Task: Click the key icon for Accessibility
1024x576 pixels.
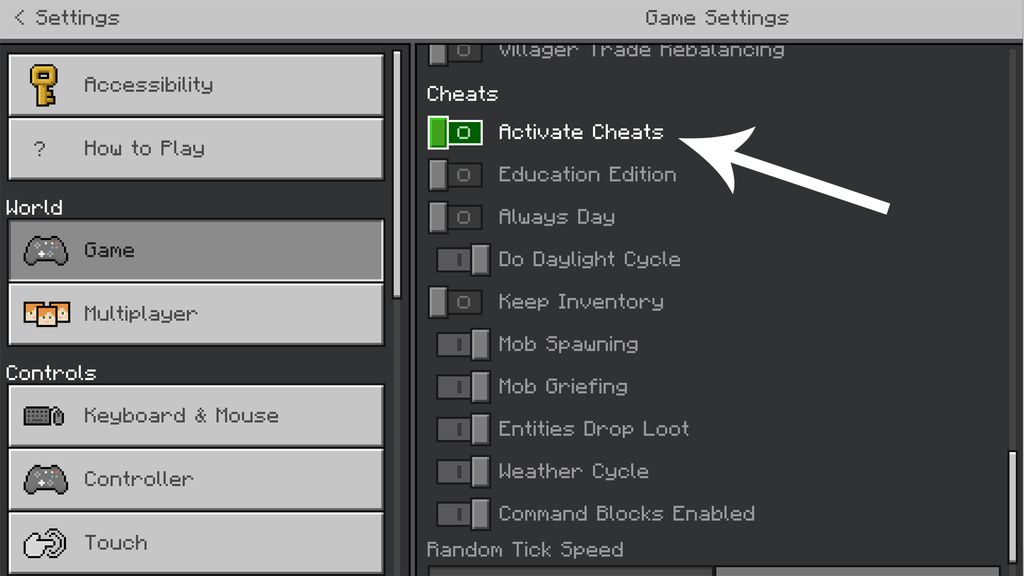Action: point(45,85)
